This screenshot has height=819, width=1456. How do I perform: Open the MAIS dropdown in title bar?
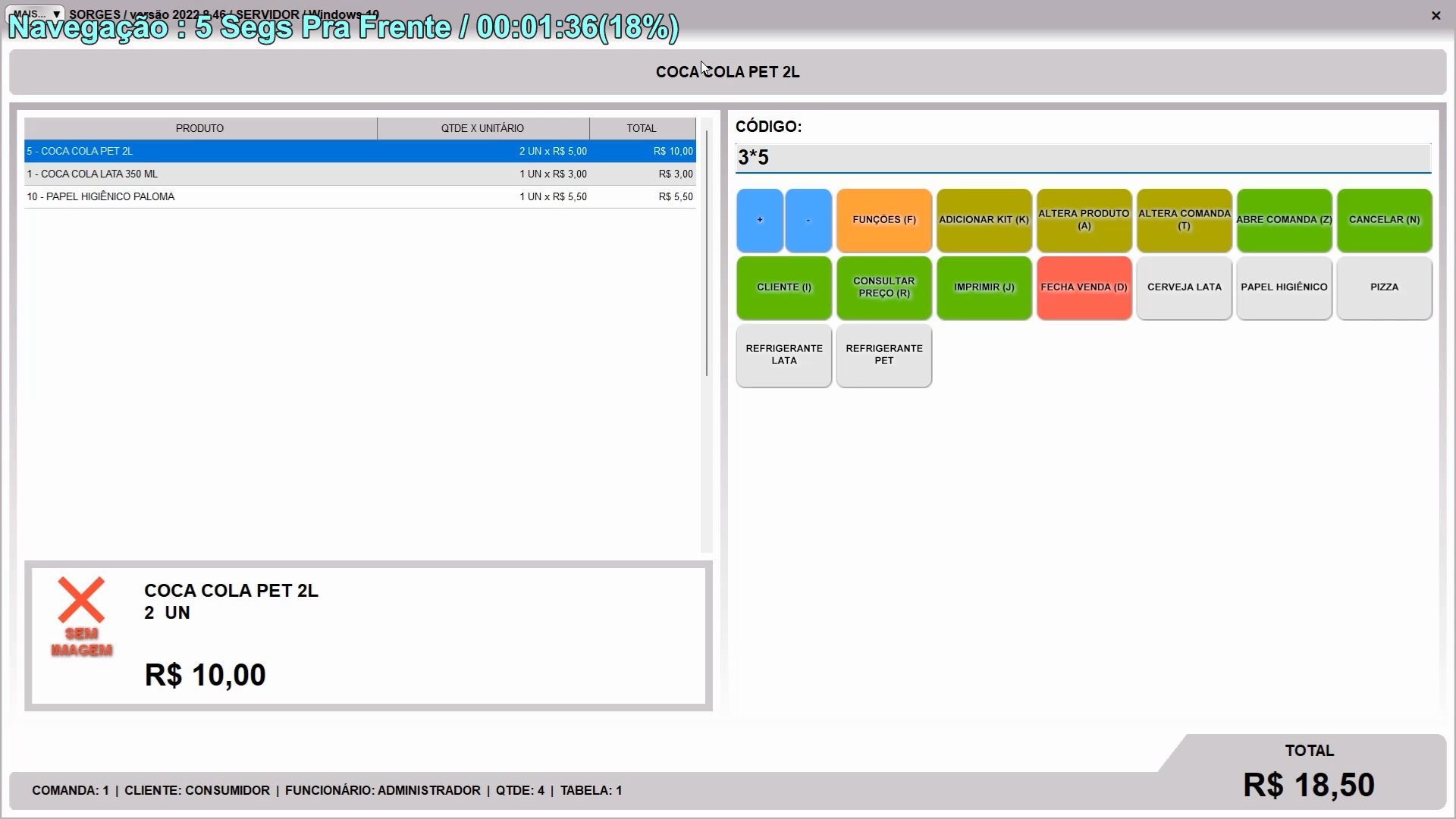point(36,14)
